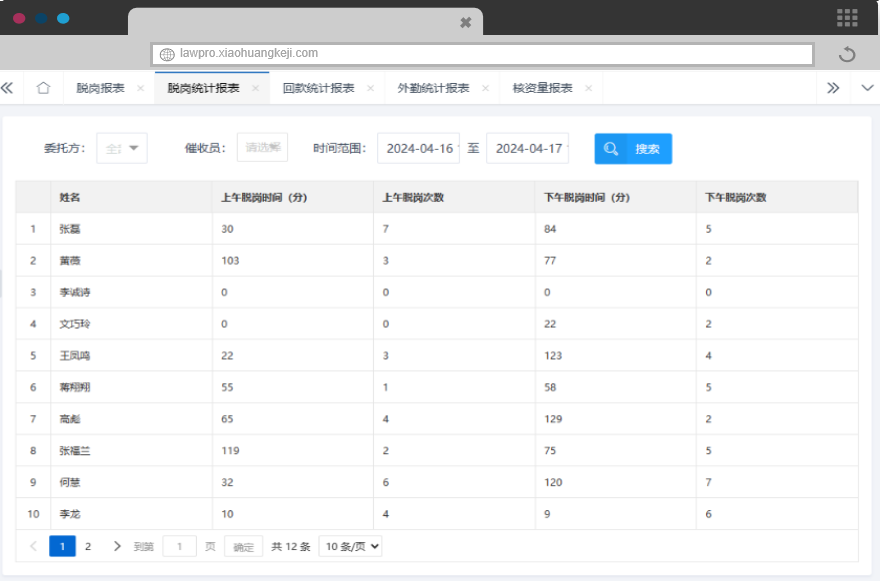Switch to 脱岗报表 tab
880x581 pixels.
point(100,88)
